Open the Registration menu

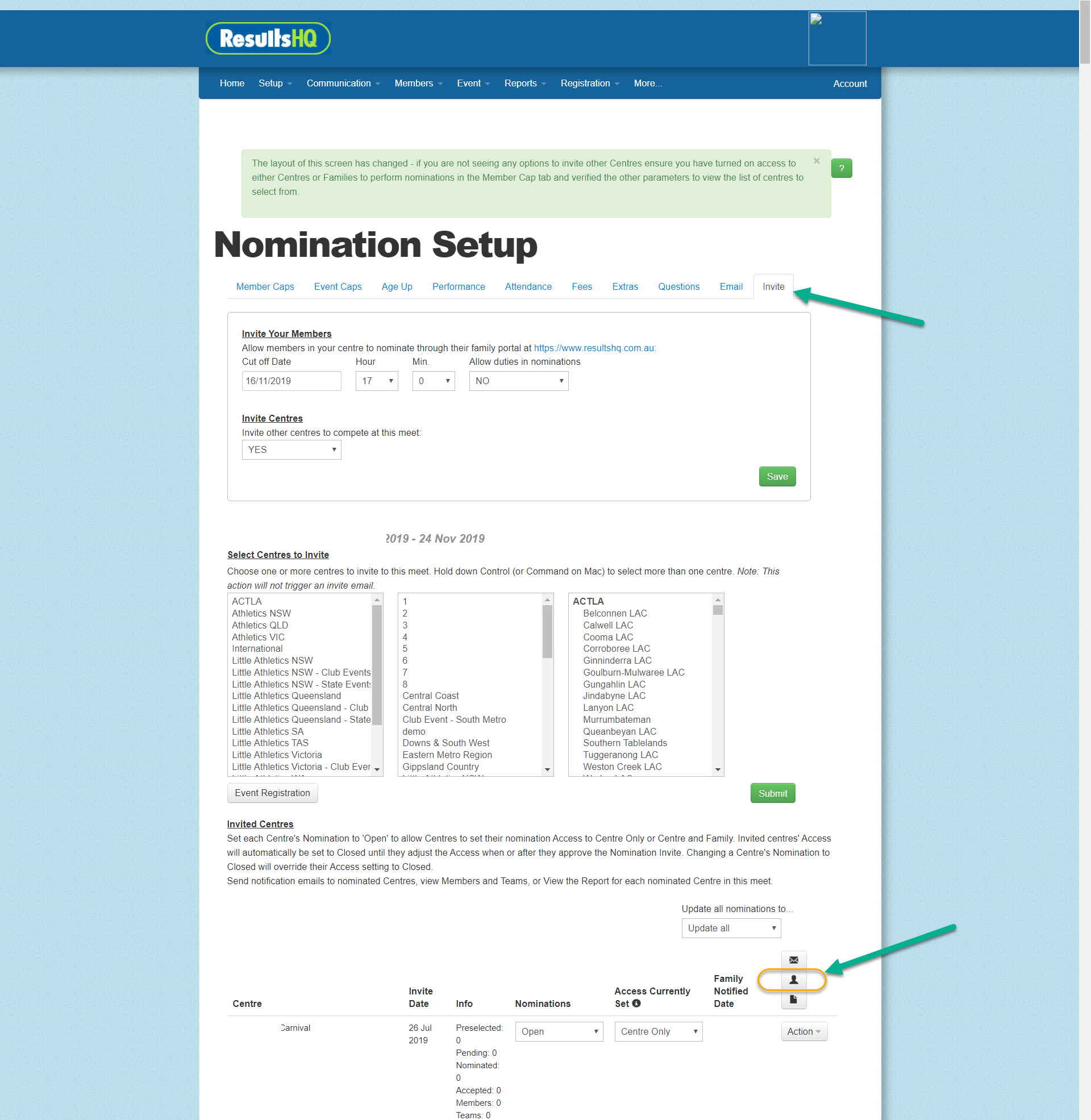[590, 83]
